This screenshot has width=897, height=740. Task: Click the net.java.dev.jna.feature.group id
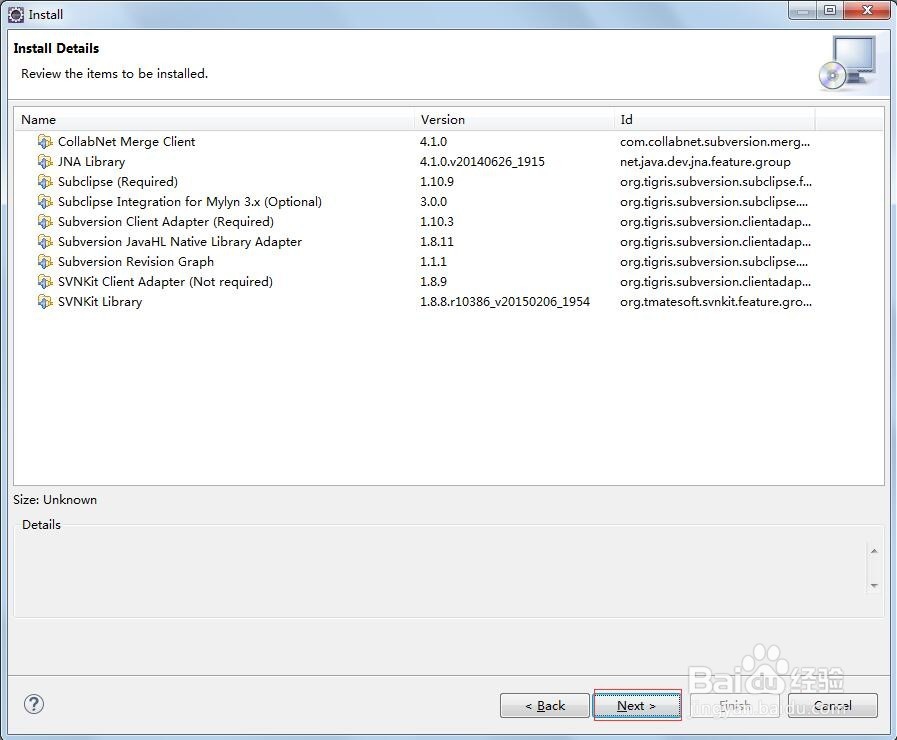tap(705, 161)
